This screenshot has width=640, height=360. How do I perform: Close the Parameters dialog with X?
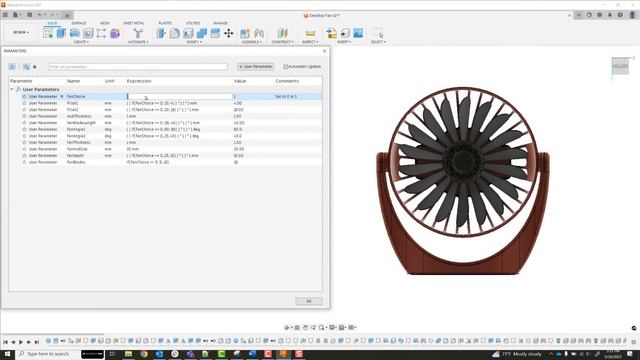[324, 51]
